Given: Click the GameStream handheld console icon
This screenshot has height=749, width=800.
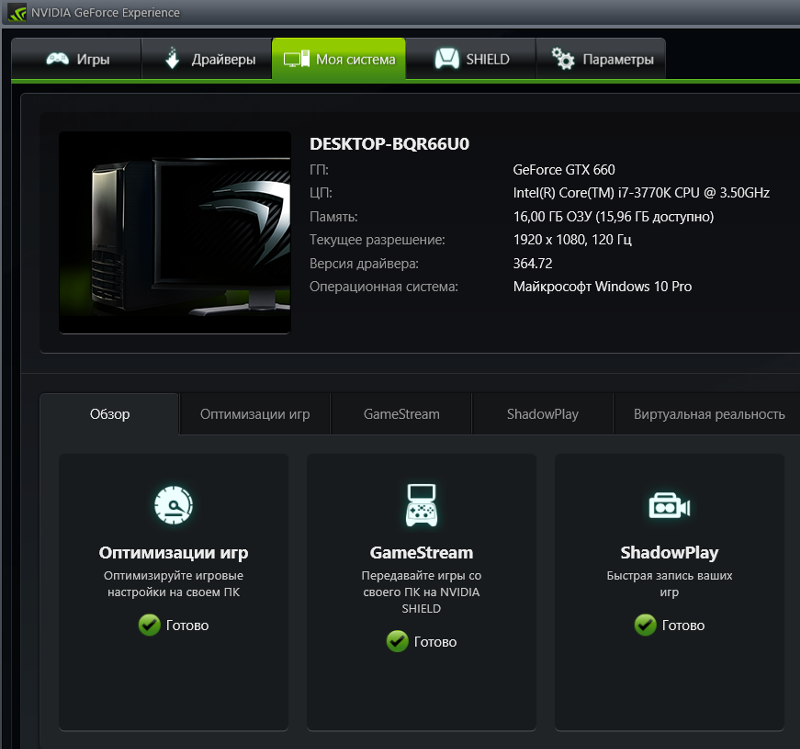Looking at the screenshot, I should pyautogui.click(x=421, y=505).
